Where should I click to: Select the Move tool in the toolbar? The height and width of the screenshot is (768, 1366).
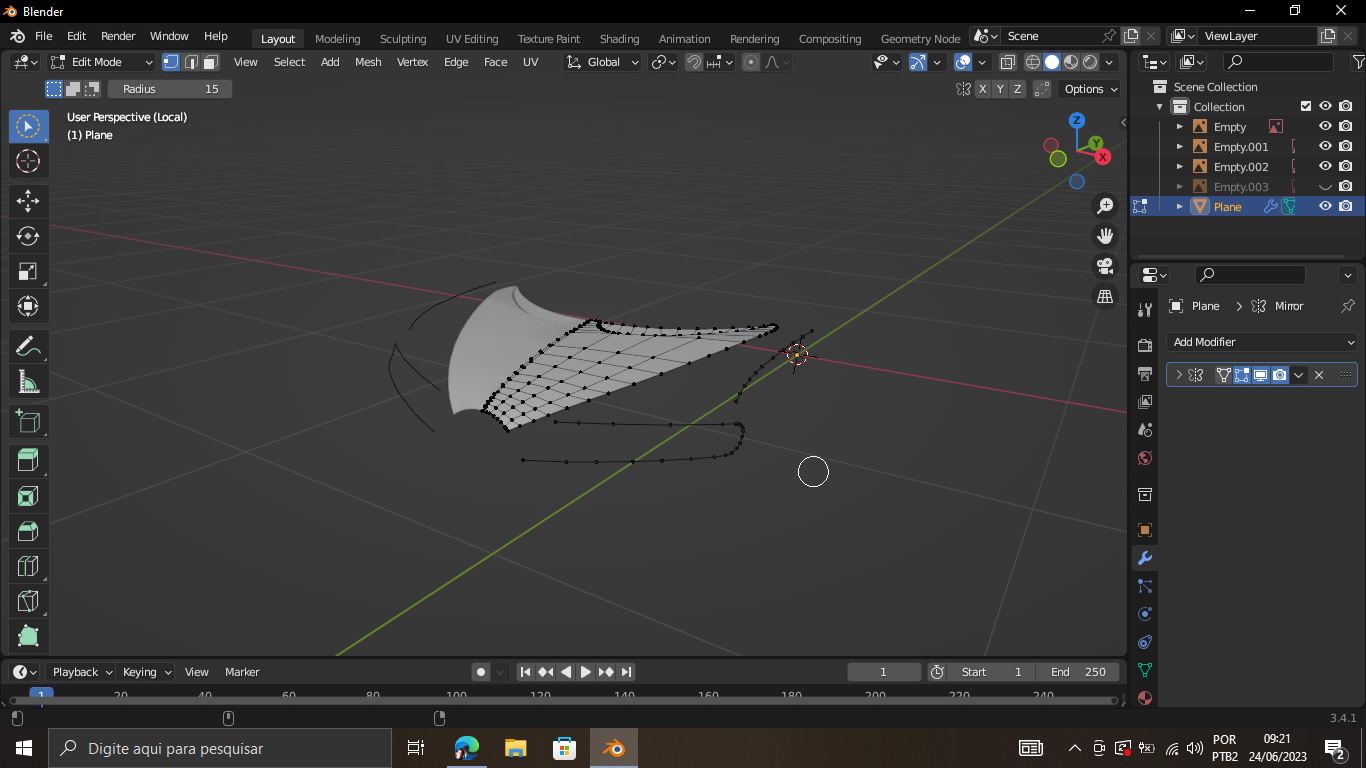tap(28, 201)
